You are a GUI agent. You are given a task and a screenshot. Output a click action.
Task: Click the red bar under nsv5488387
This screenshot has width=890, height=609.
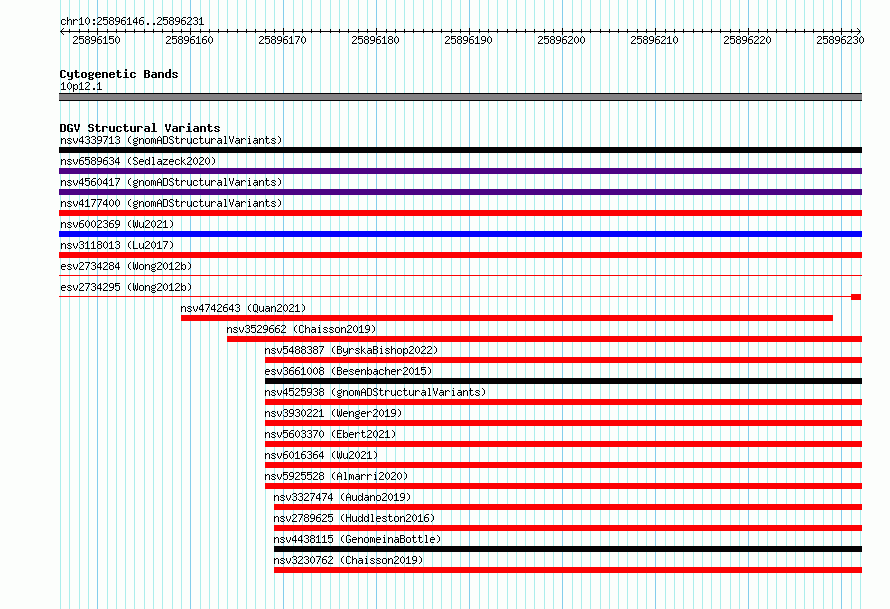(x=564, y=360)
